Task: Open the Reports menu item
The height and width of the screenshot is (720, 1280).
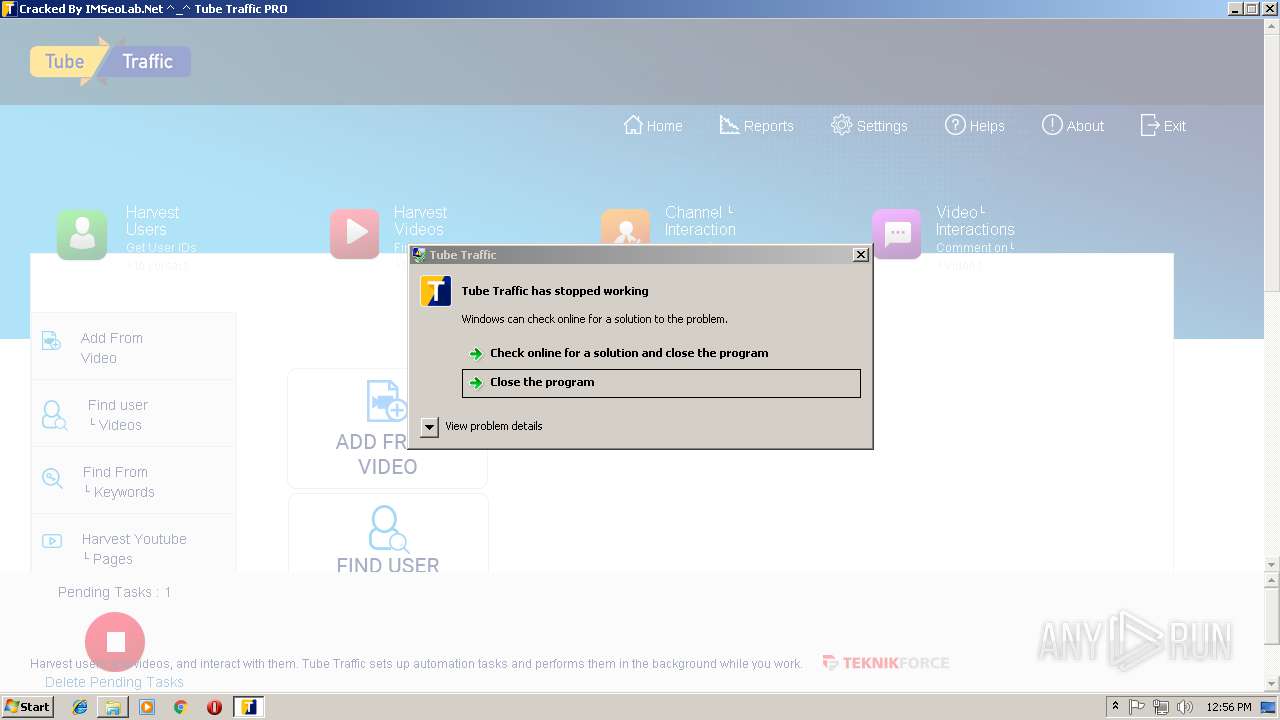Action: tap(757, 126)
